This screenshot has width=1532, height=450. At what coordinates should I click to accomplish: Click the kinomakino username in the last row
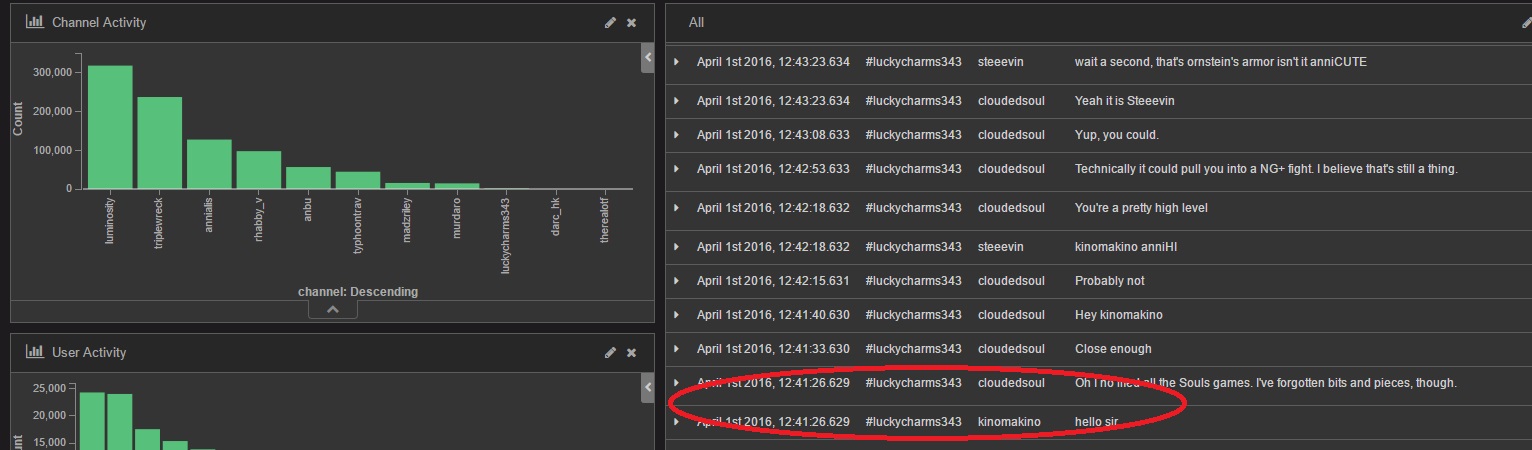(x=1008, y=422)
